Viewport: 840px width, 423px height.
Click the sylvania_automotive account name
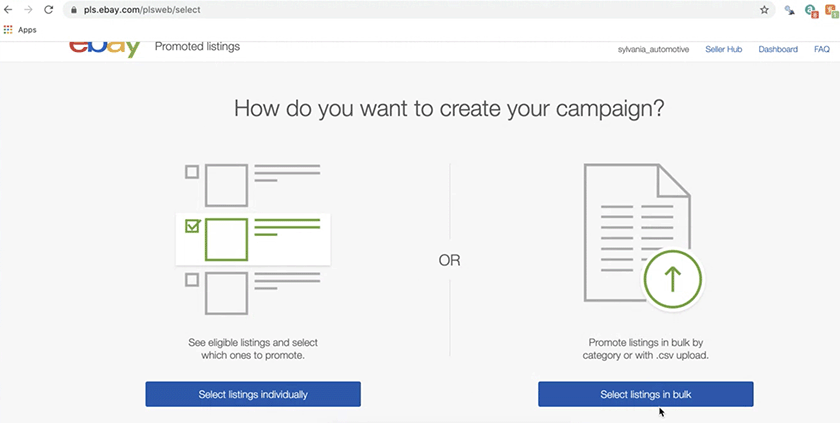pyautogui.click(x=653, y=49)
